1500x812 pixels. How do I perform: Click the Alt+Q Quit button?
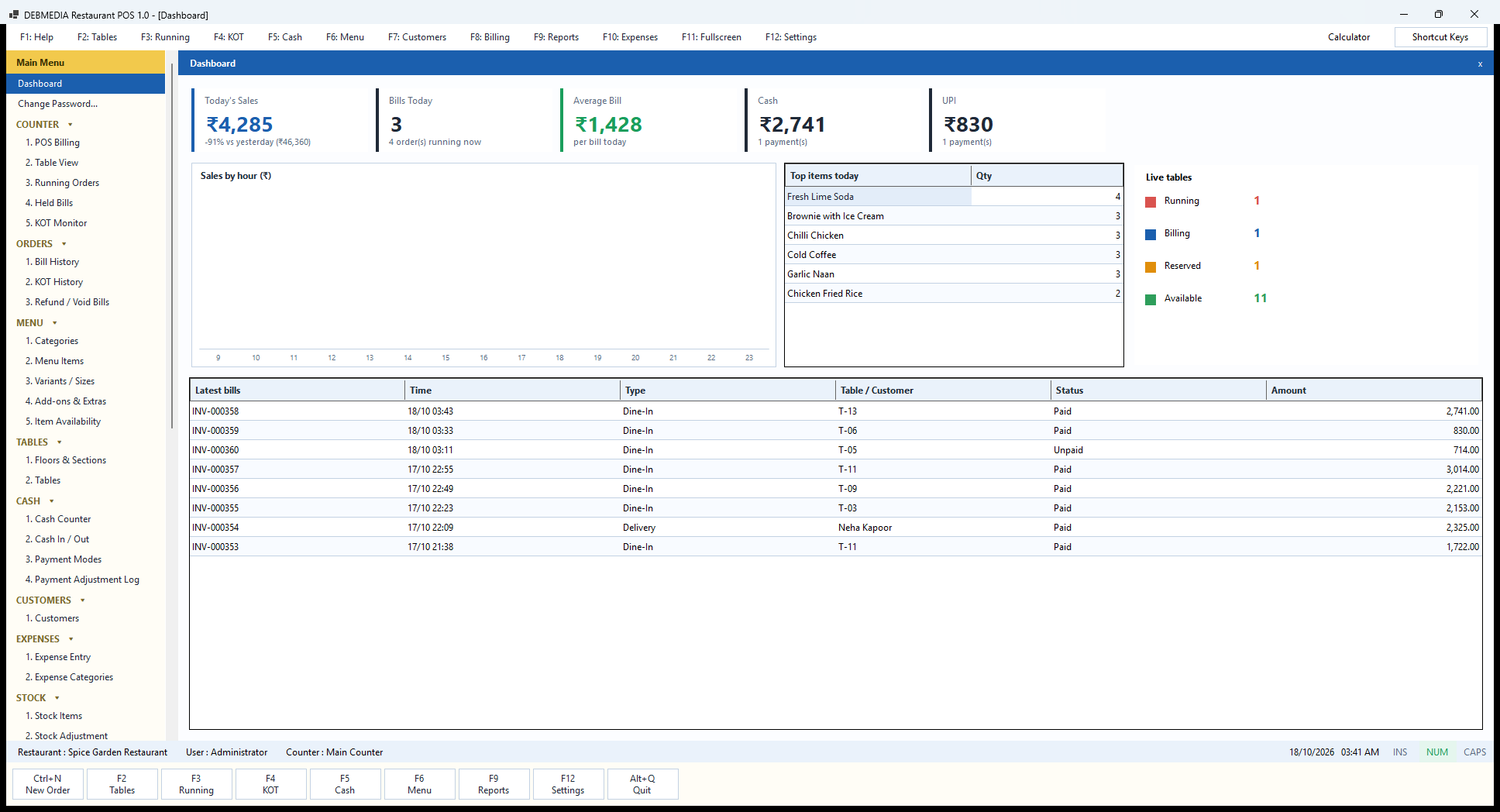click(642, 784)
